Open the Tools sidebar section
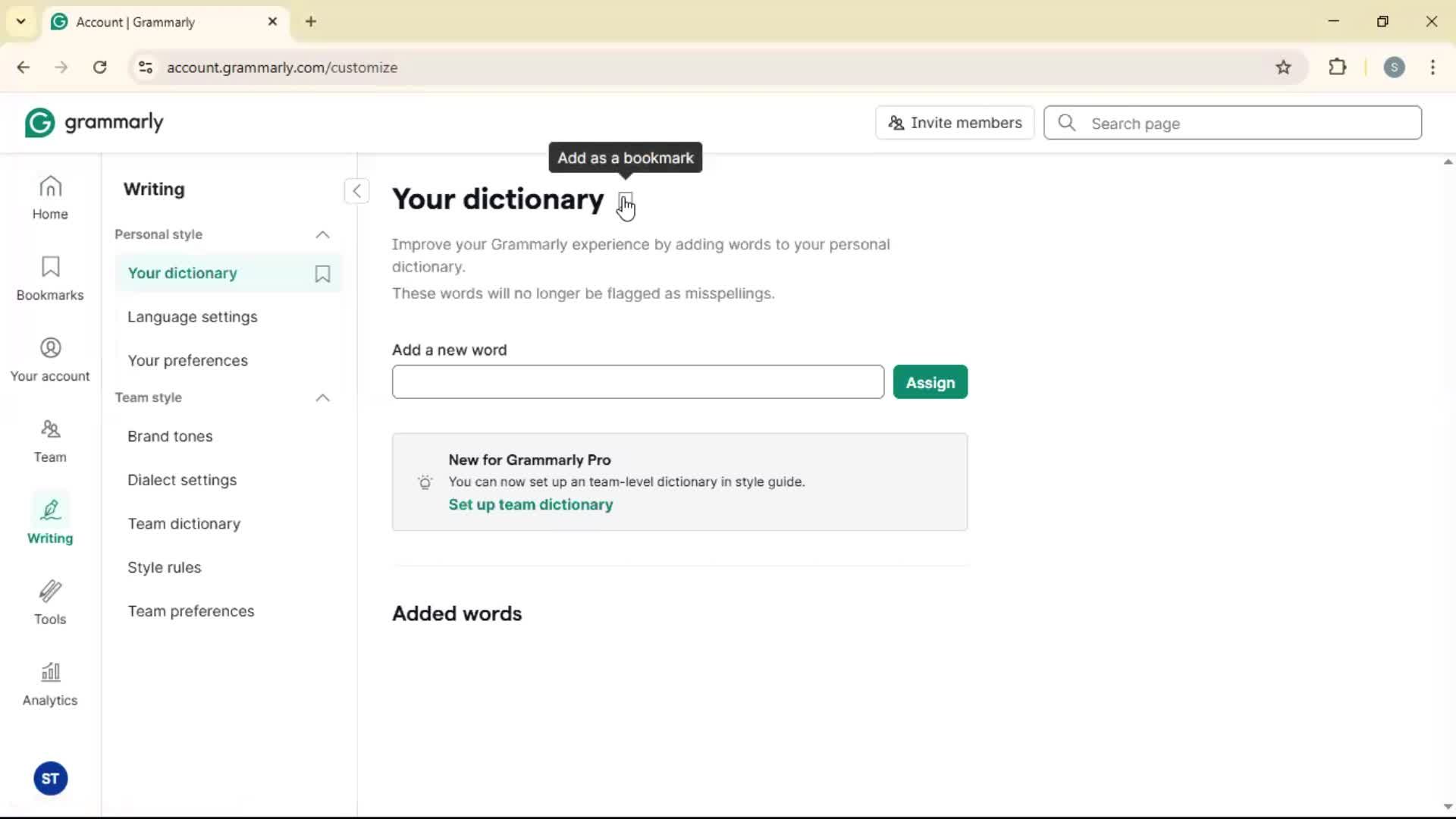This screenshot has width=1456, height=819. pos(50,603)
